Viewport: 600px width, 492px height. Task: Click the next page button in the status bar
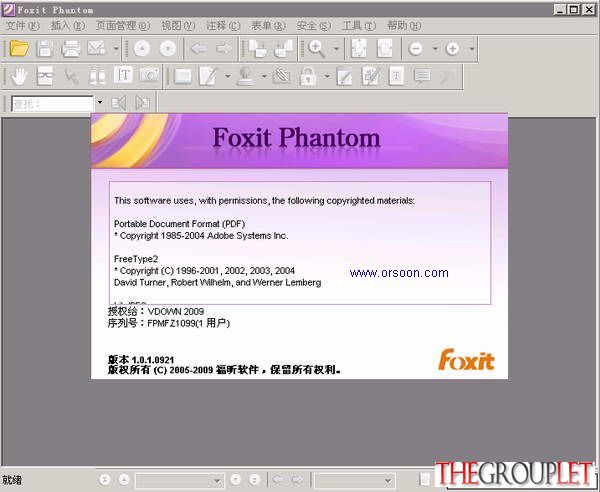(236, 479)
